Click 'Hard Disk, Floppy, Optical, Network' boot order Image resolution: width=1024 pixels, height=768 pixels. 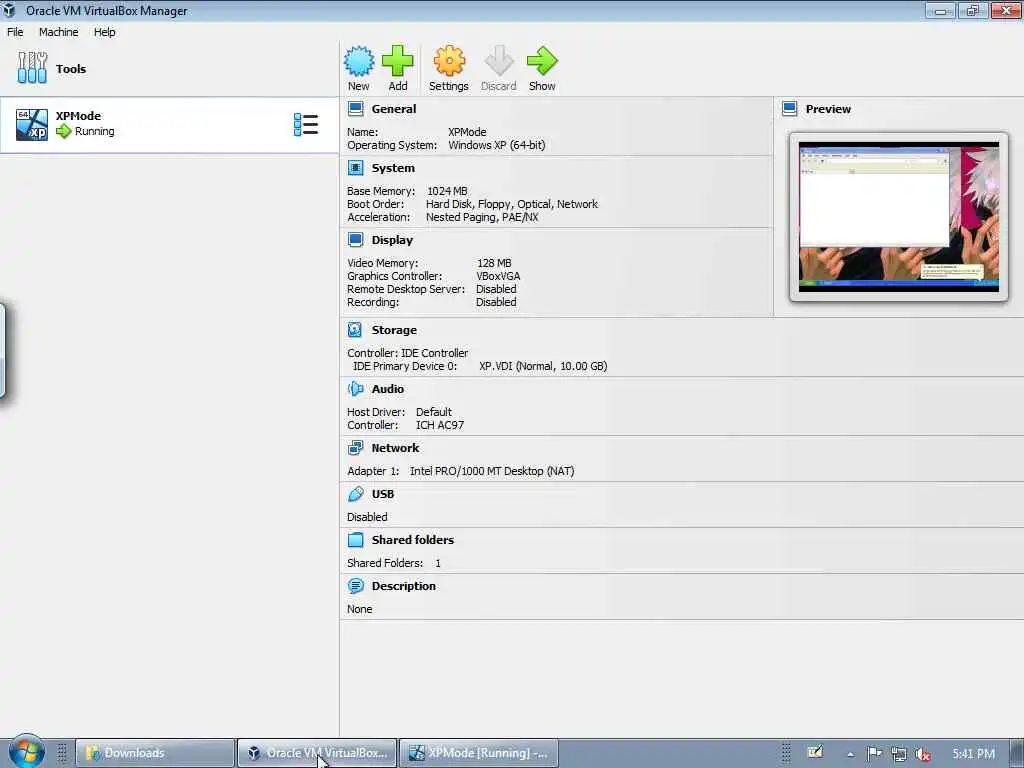pos(511,204)
